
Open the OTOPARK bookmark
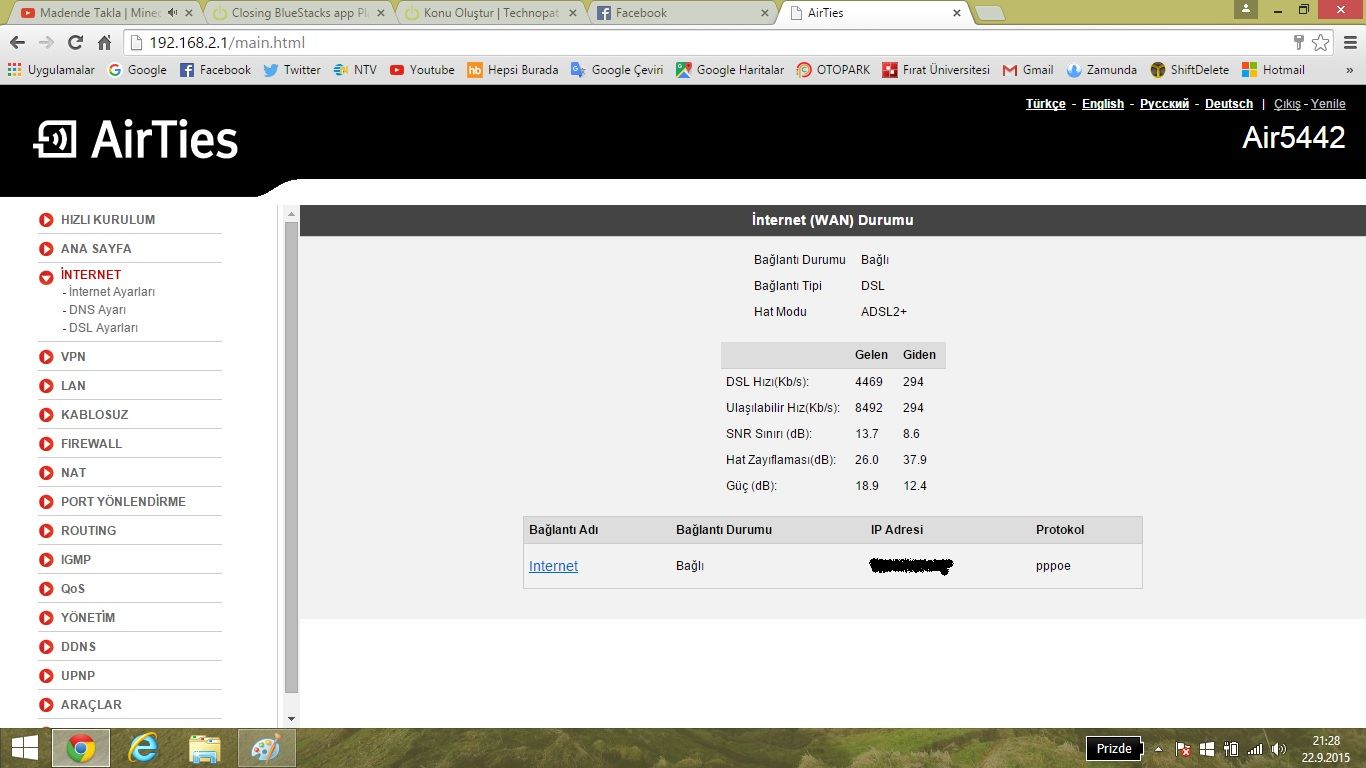pyautogui.click(x=833, y=70)
